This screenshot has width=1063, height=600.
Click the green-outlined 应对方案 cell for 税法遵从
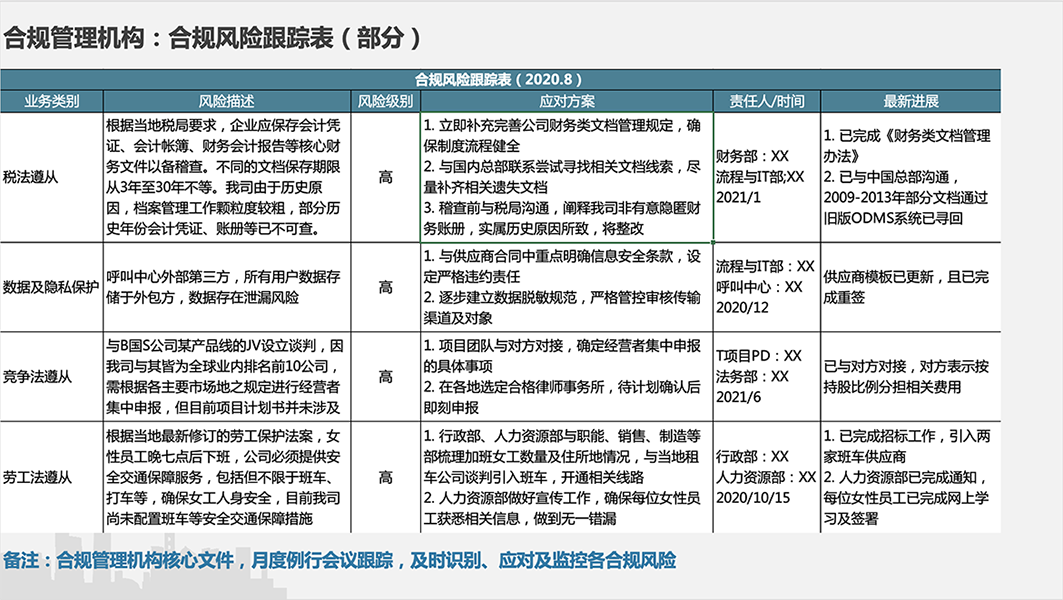click(x=566, y=177)
